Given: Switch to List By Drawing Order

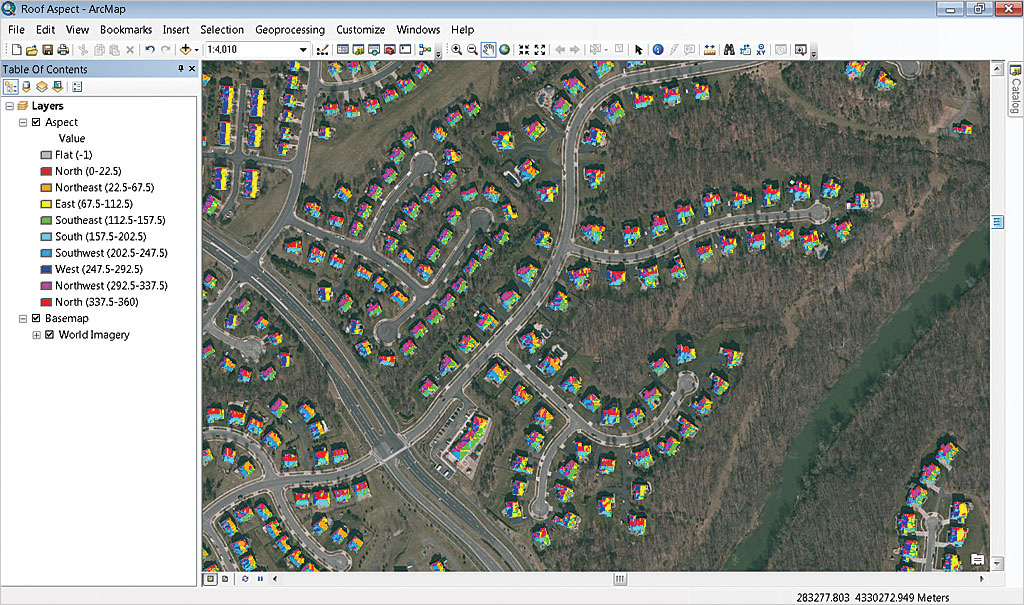Looking at the screenshot, I should click(10, 87).
